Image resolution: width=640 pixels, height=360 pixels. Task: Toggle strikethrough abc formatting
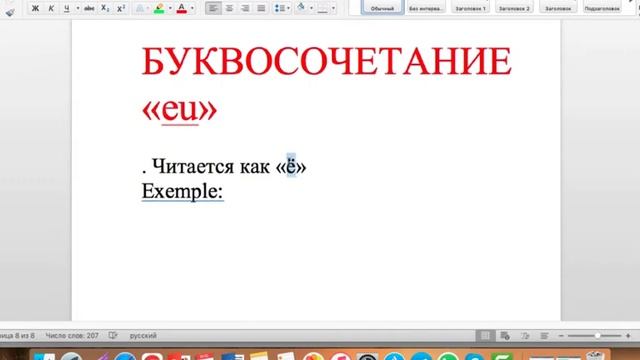click(x=89, y=8)
